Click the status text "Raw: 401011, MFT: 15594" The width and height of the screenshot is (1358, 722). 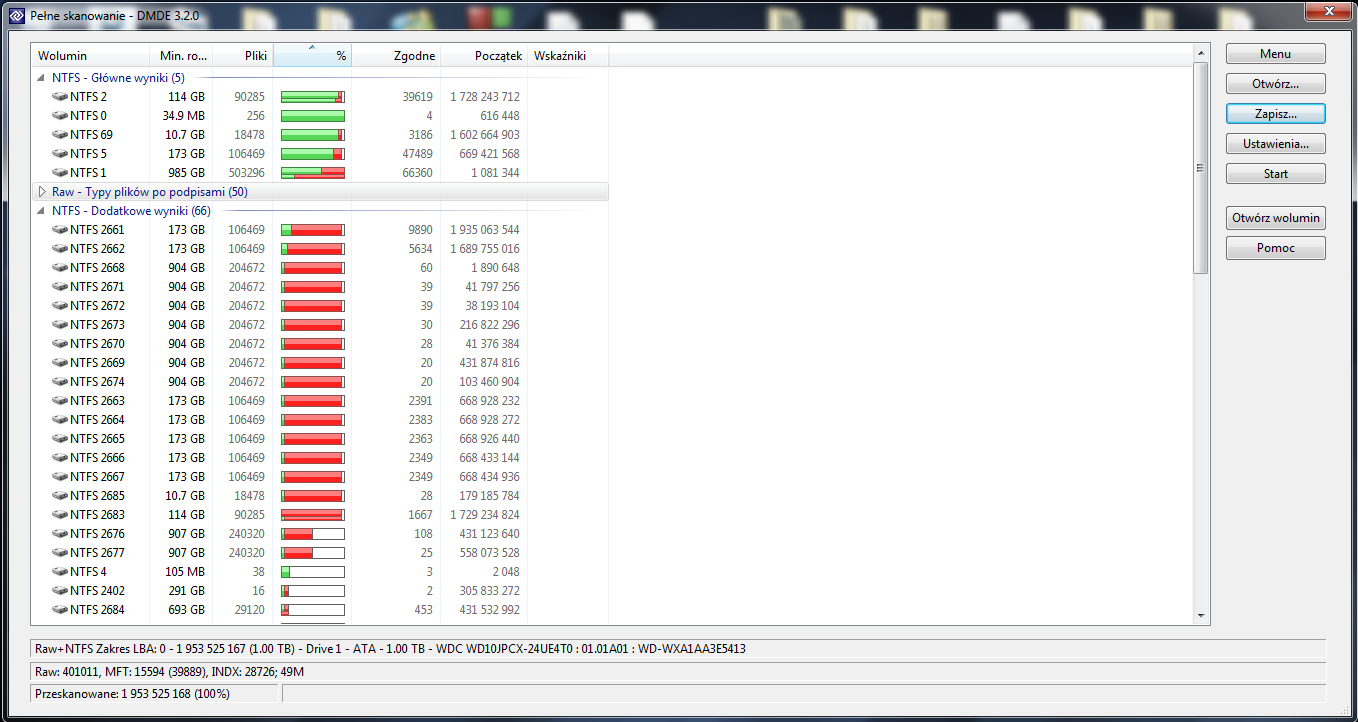679,671
